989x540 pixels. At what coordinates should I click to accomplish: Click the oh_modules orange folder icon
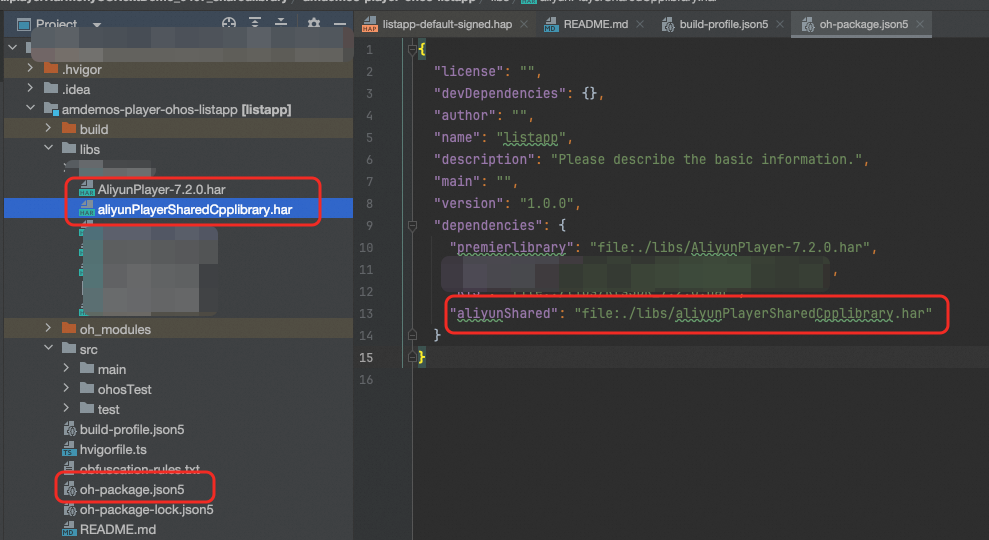pos(69,328)
